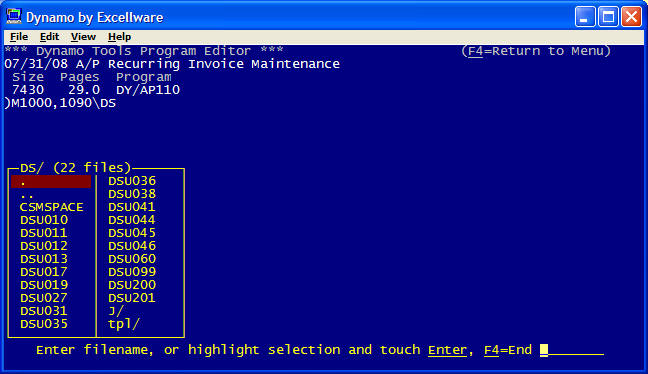The image size is (648, 374).
Task: Click the pages value 29.0
Action: [x=84, y=90]
